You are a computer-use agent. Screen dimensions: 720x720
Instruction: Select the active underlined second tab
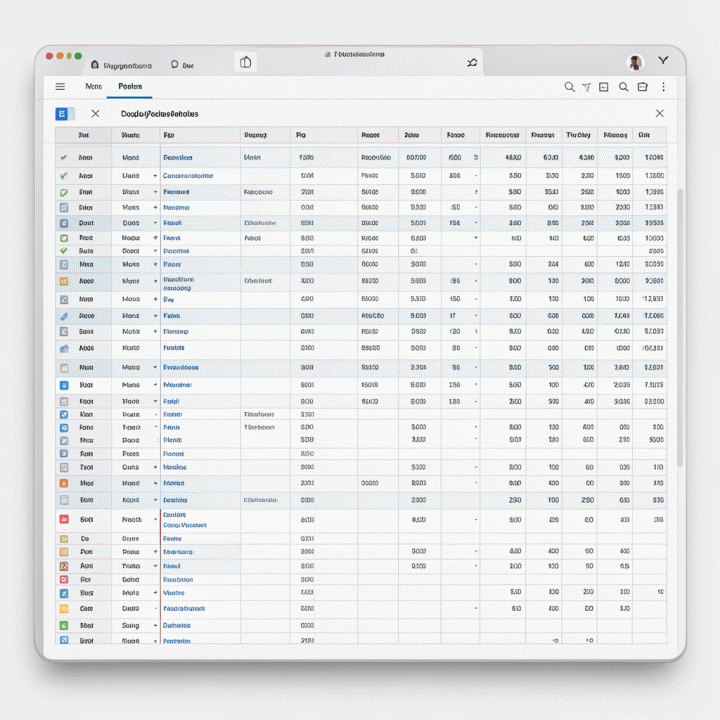pos(130,86)
